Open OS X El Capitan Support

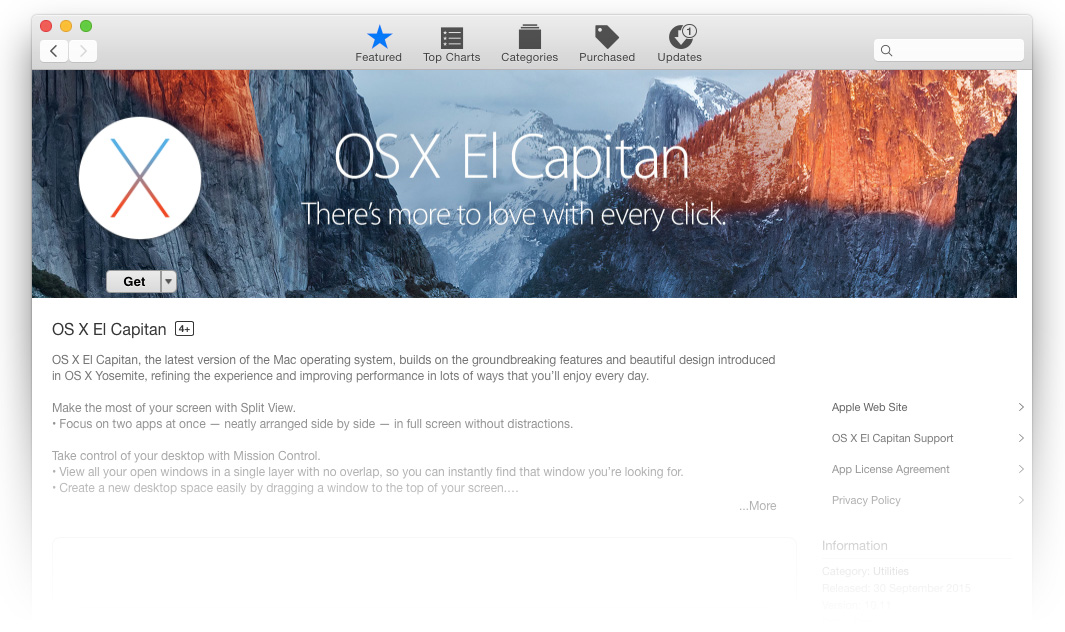[892, 438]
